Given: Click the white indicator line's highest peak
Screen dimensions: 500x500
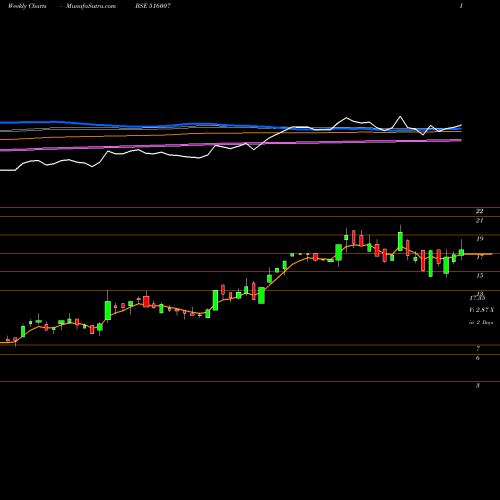Looking at the screenshot, I should pos(400,116).
